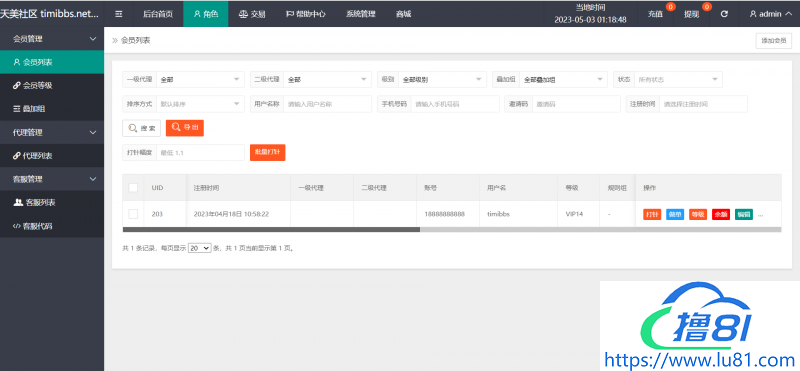Toggle the select-all checkbox in table header
This screenshot has height=371, width=800.
coord(133,188)
